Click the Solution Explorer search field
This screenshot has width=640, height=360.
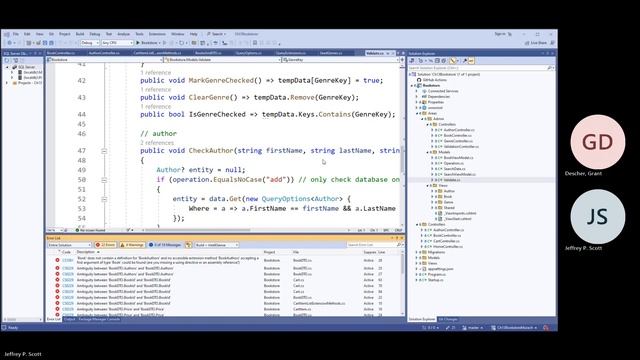pos(481,68)
